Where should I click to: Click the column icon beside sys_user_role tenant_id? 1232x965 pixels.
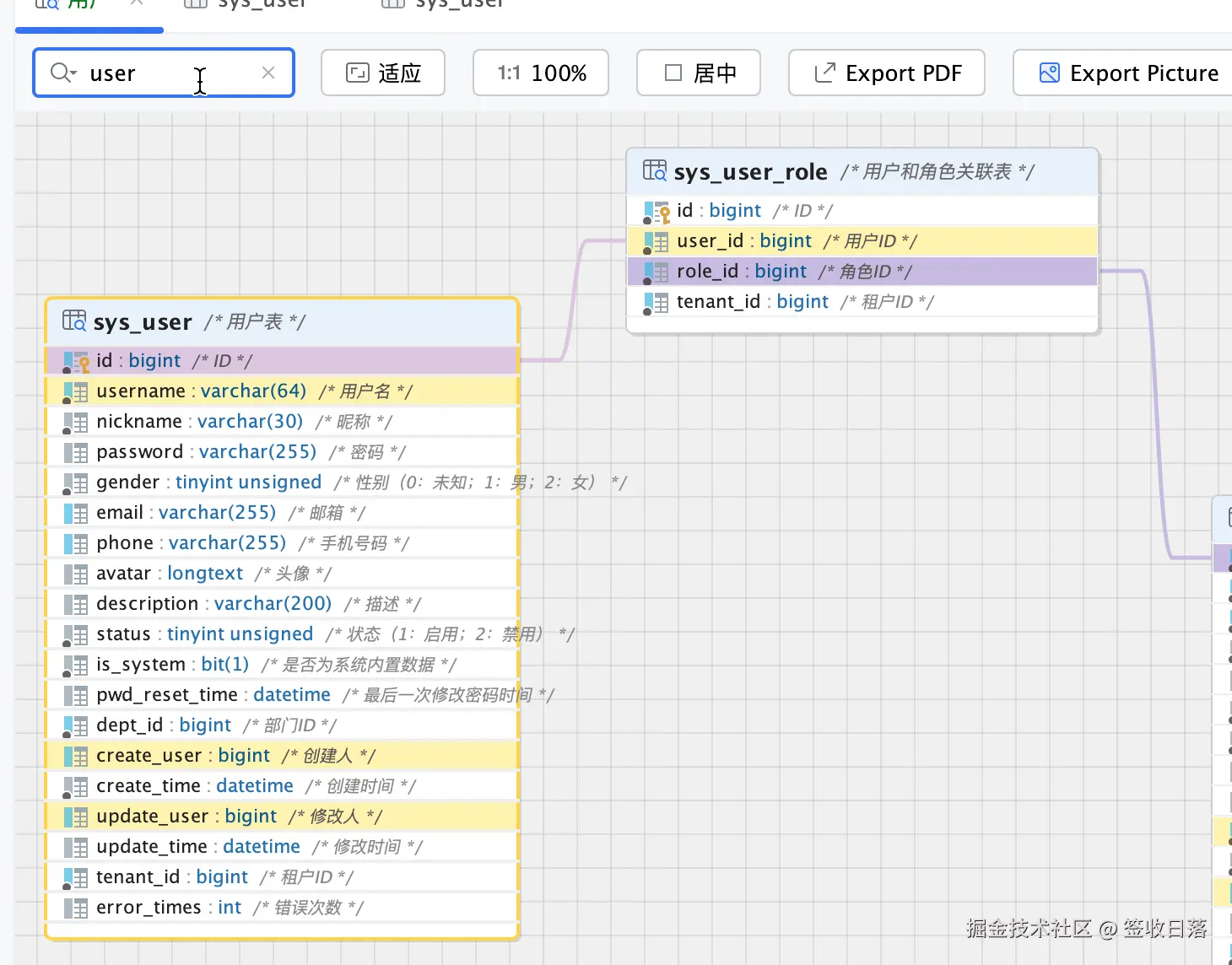coord(657,303)
